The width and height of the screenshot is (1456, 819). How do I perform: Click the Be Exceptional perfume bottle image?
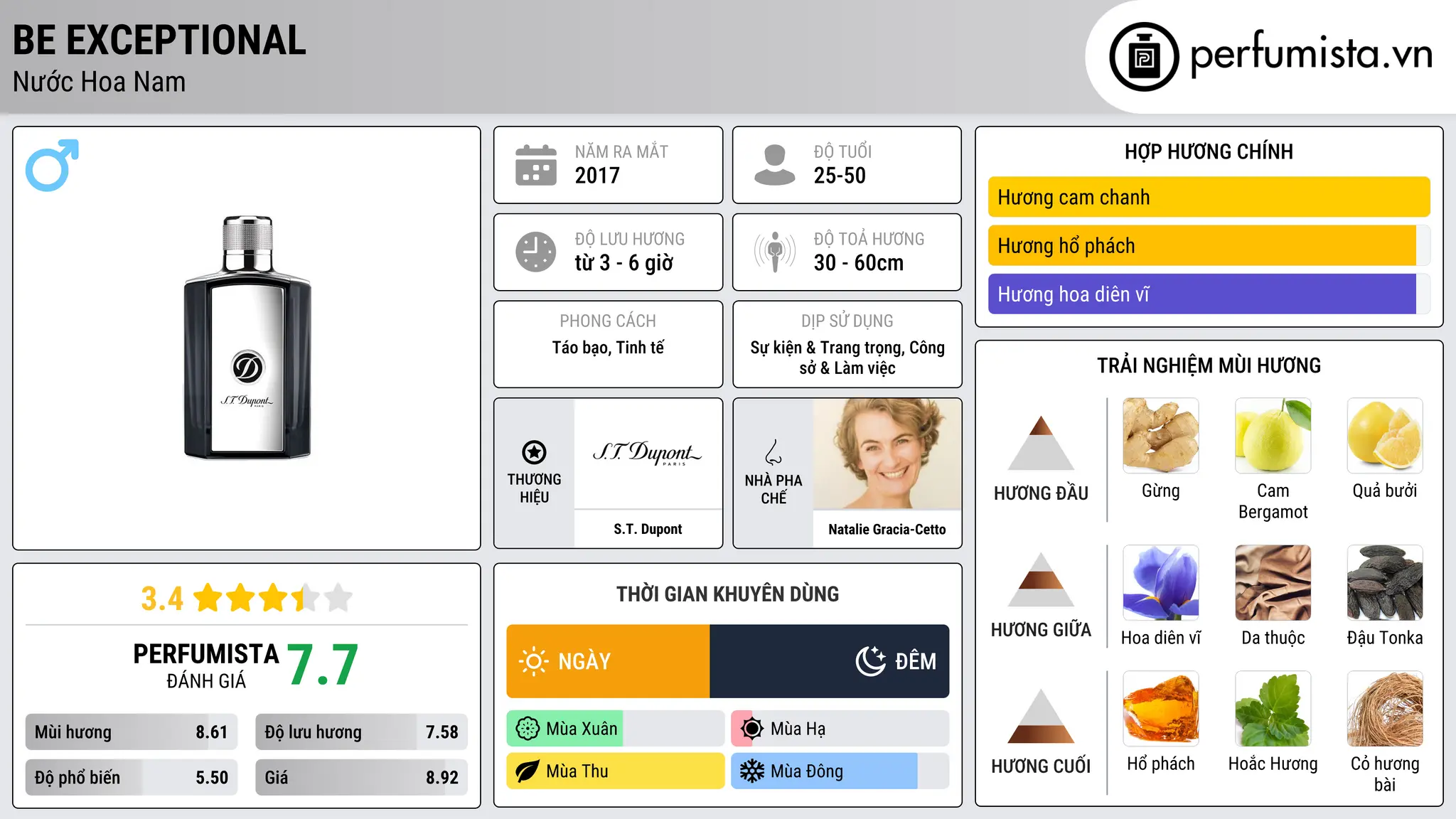pos(247,338)
